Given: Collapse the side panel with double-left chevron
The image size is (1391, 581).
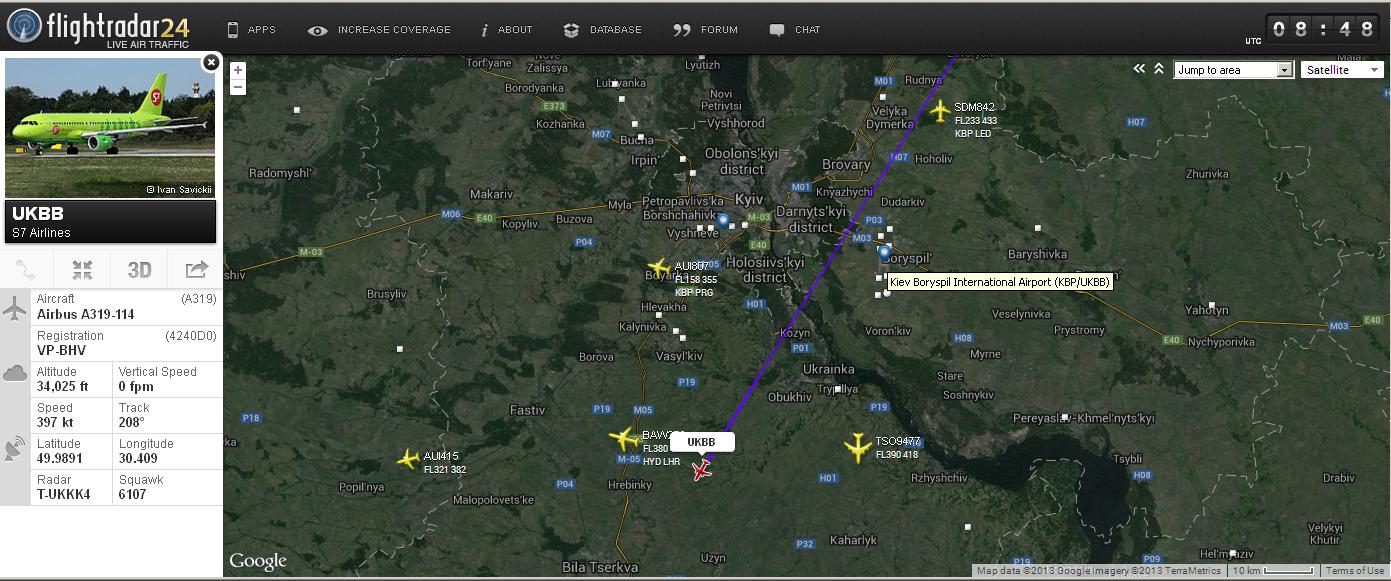Looking at the screenshot, I should coord(1139,69).
